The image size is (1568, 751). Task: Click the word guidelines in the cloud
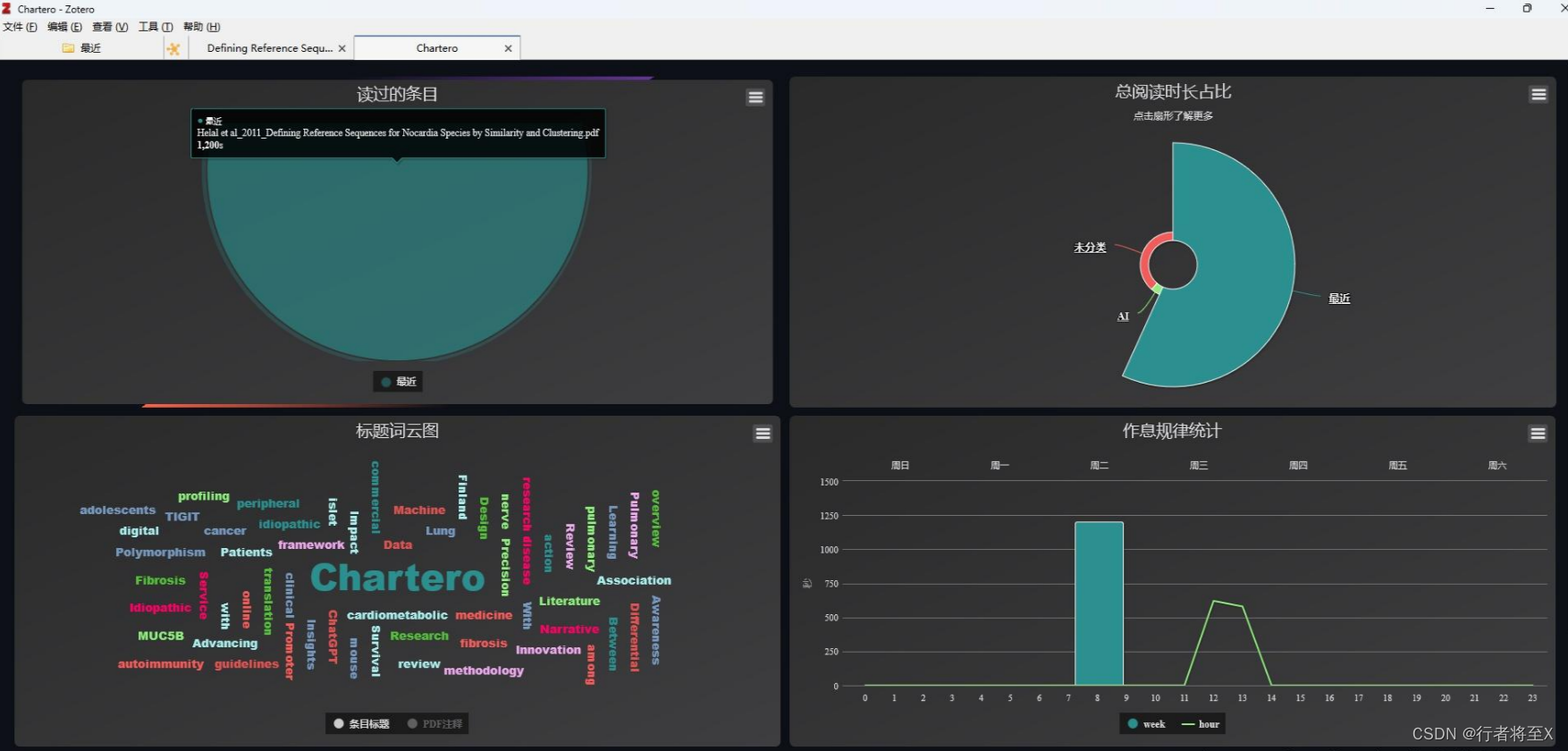[x=247, y=664]
